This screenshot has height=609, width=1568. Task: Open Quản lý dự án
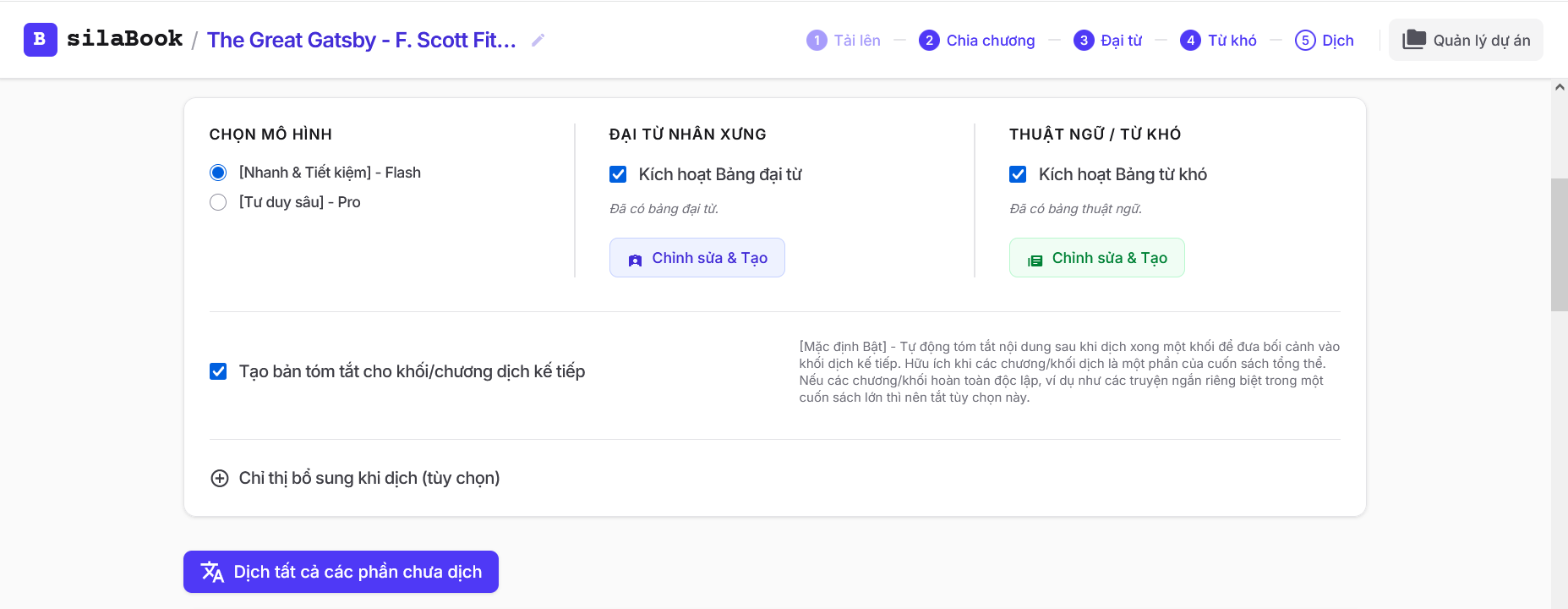point(1466,40)
